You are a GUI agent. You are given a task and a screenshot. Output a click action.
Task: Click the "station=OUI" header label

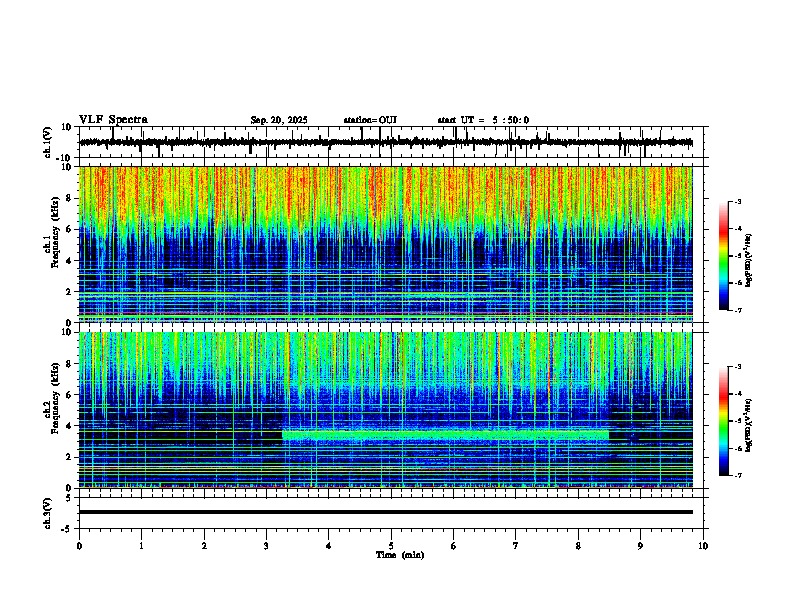tap(370, 120)
